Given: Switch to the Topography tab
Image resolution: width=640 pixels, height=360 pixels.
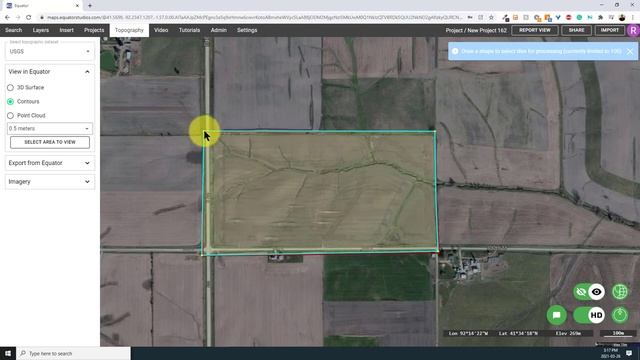Looking at the screenshot, I should (129, 30).
